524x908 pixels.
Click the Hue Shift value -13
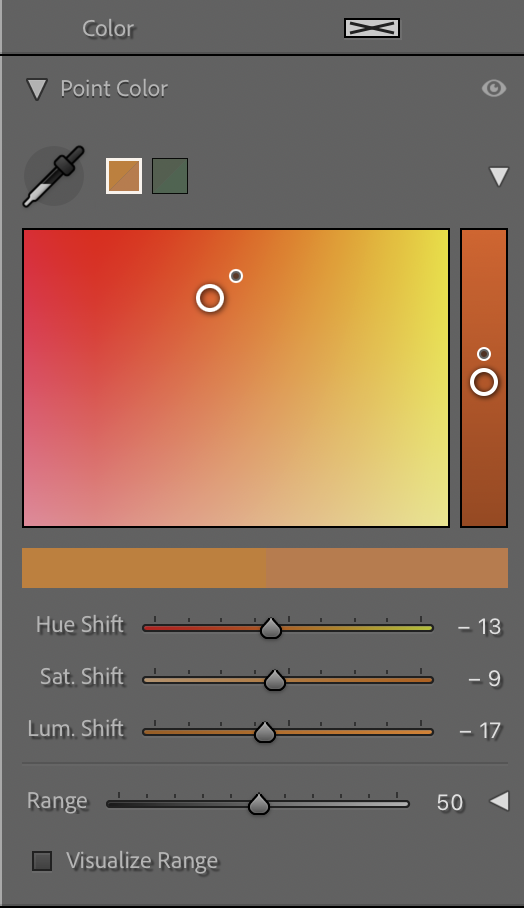(479, 627)
